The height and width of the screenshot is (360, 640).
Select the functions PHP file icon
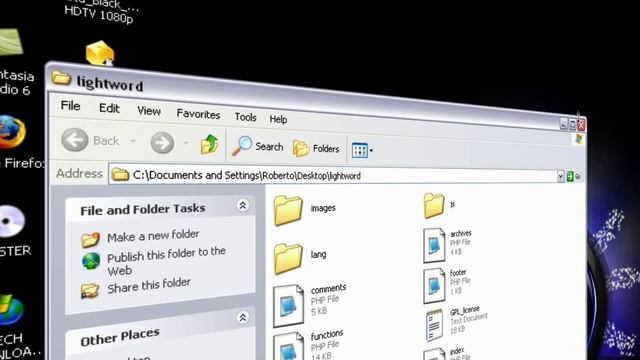point(289,347)
